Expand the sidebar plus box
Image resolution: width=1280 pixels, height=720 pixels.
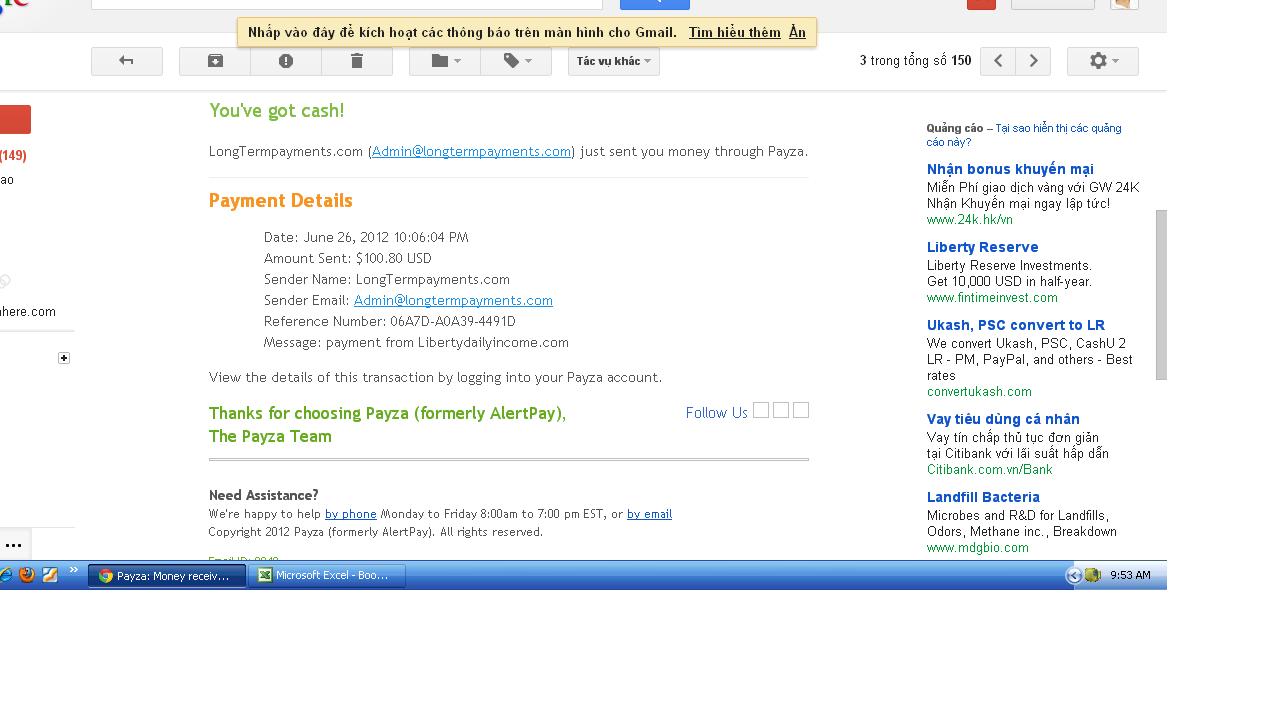[64, 358]
